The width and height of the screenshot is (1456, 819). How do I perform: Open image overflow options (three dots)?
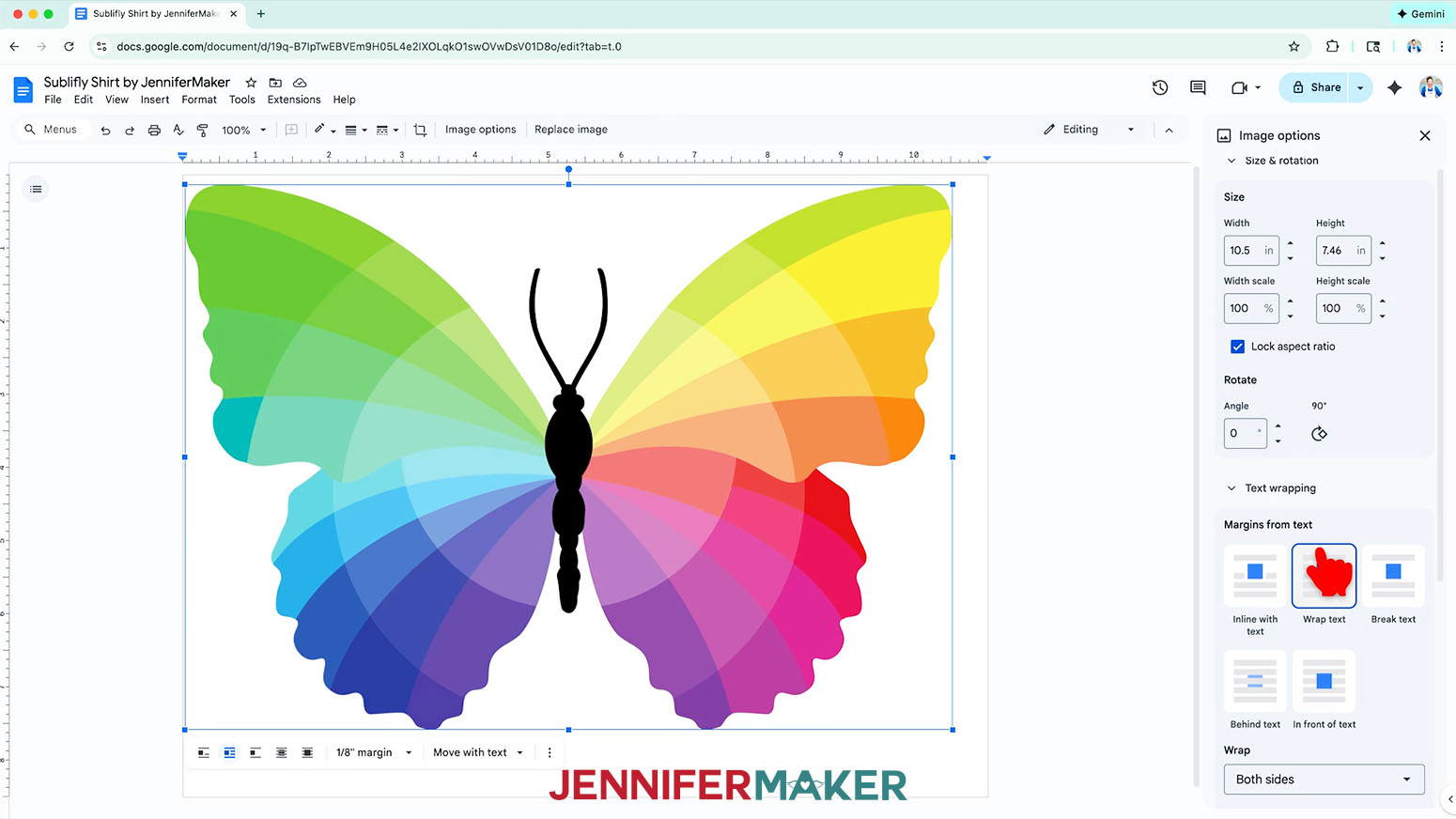pyautogui.click(x=550, y=752)
